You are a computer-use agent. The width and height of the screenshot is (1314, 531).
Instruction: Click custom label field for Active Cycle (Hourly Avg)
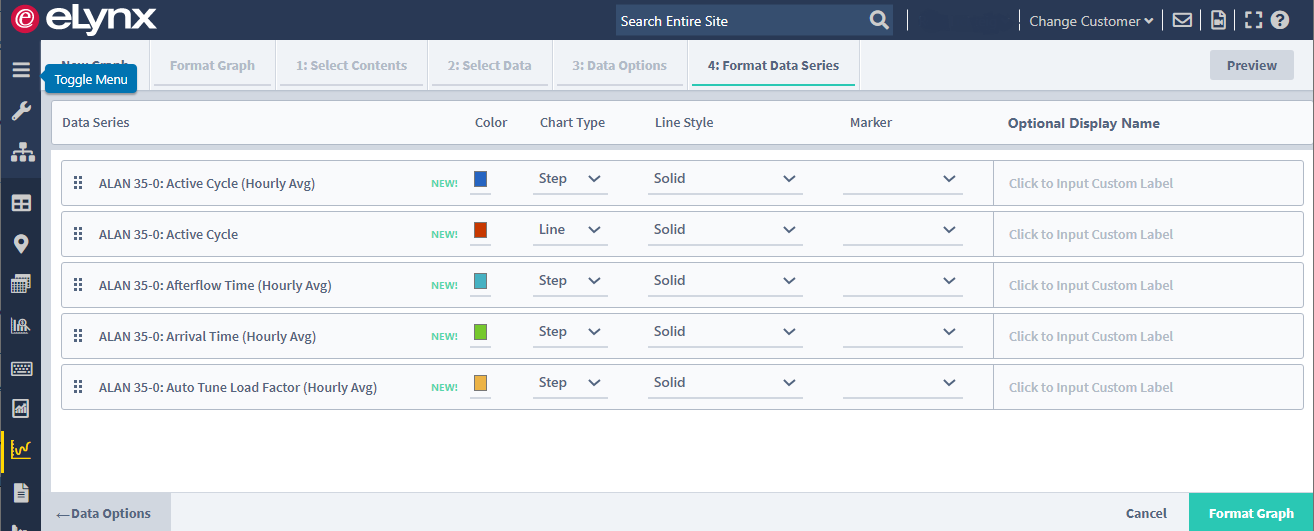(x=1148, y=183)
